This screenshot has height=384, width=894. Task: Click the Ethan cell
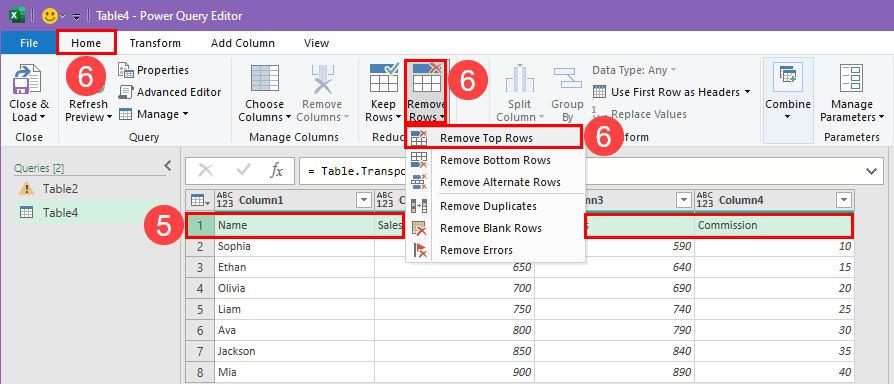tap(294, 268)
